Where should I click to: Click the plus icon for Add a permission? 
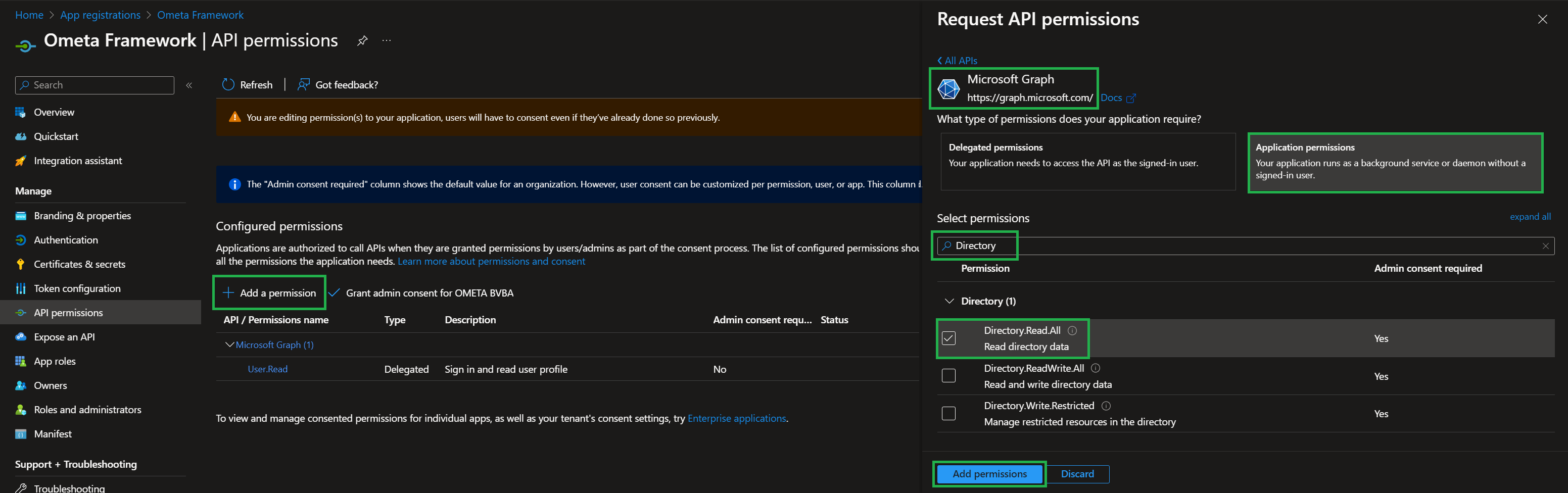tap(228, 293)
